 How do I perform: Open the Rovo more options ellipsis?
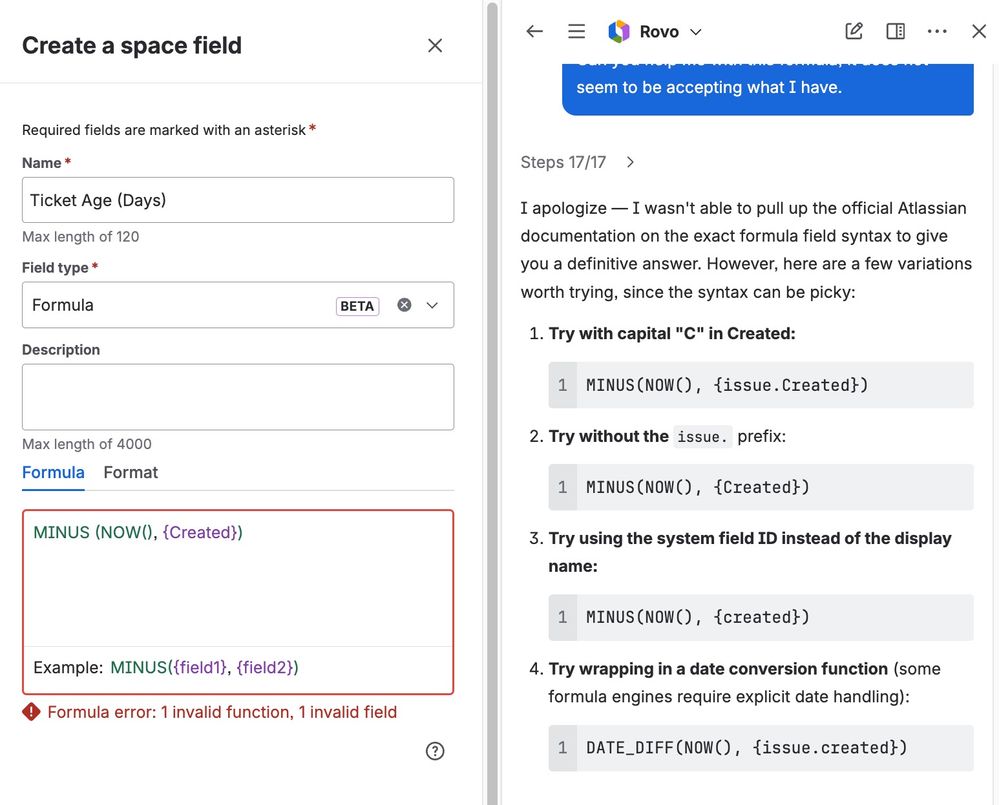click(x=937, y=31)
